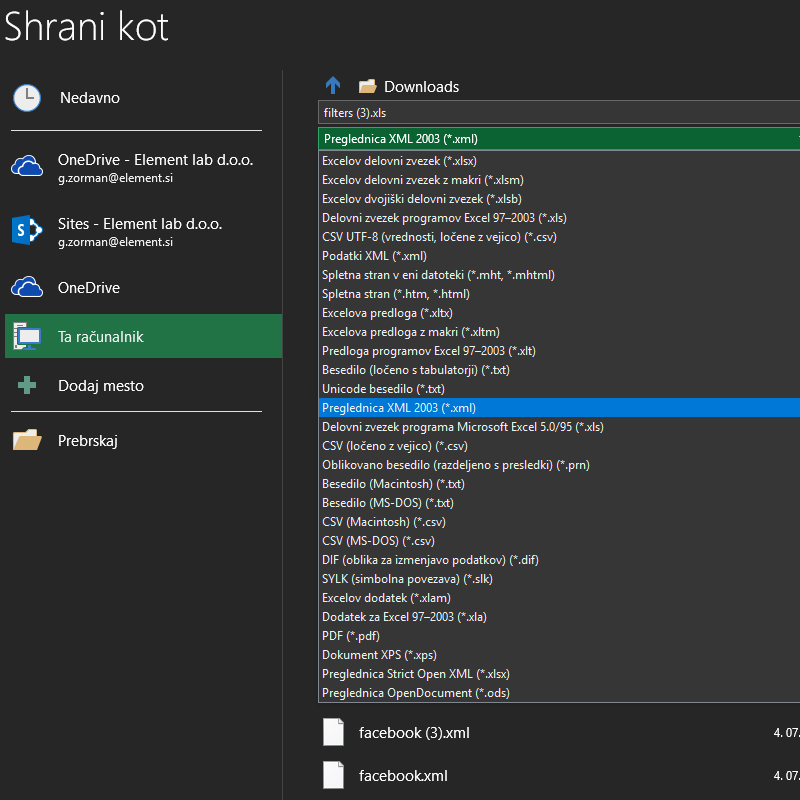Select Preglednica Strict Open XML (*.xlsx)
The width and height of the screenshot is (800, 800).
point(559,674)
